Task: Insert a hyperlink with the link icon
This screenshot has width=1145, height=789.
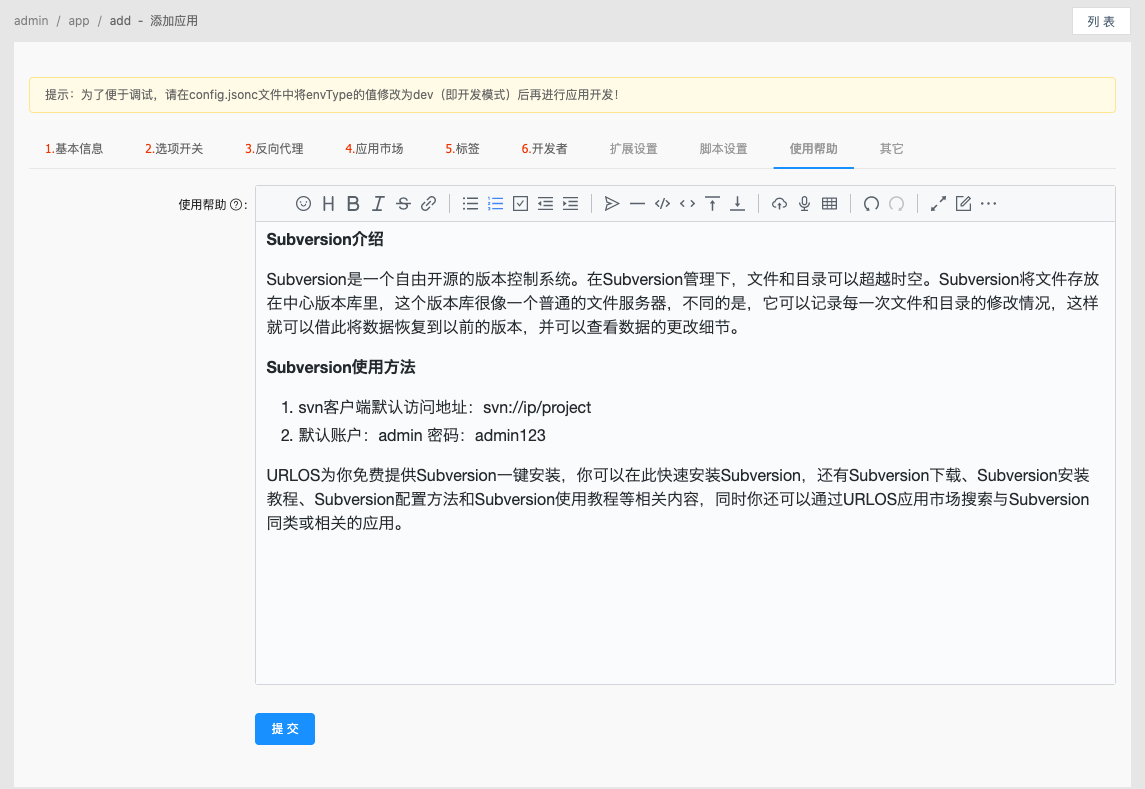Action: (429, 204)
